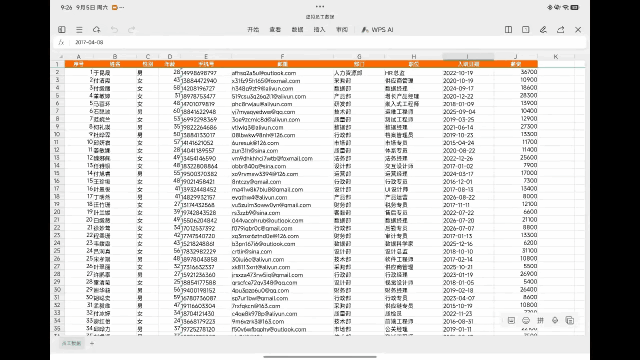The image size is (640, 360).
Task: Open the 插入 tab
Action: (x=319, y=29)
